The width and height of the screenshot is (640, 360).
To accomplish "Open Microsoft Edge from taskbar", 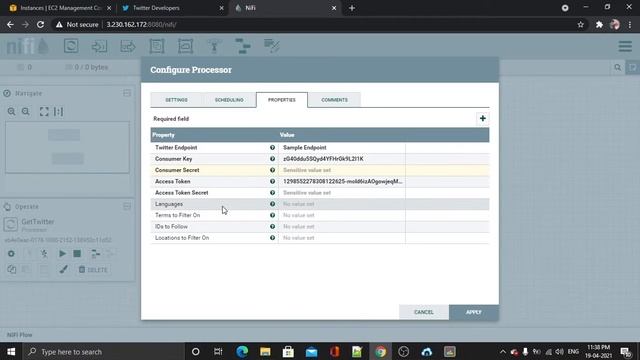I will [242, 351].
